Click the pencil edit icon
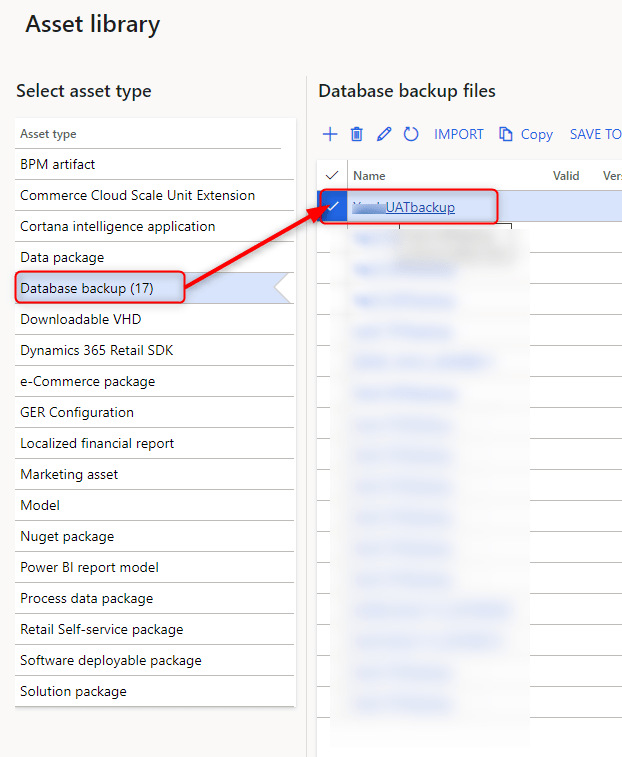This screenshot has width=622, height=757. tap(384, 134)
